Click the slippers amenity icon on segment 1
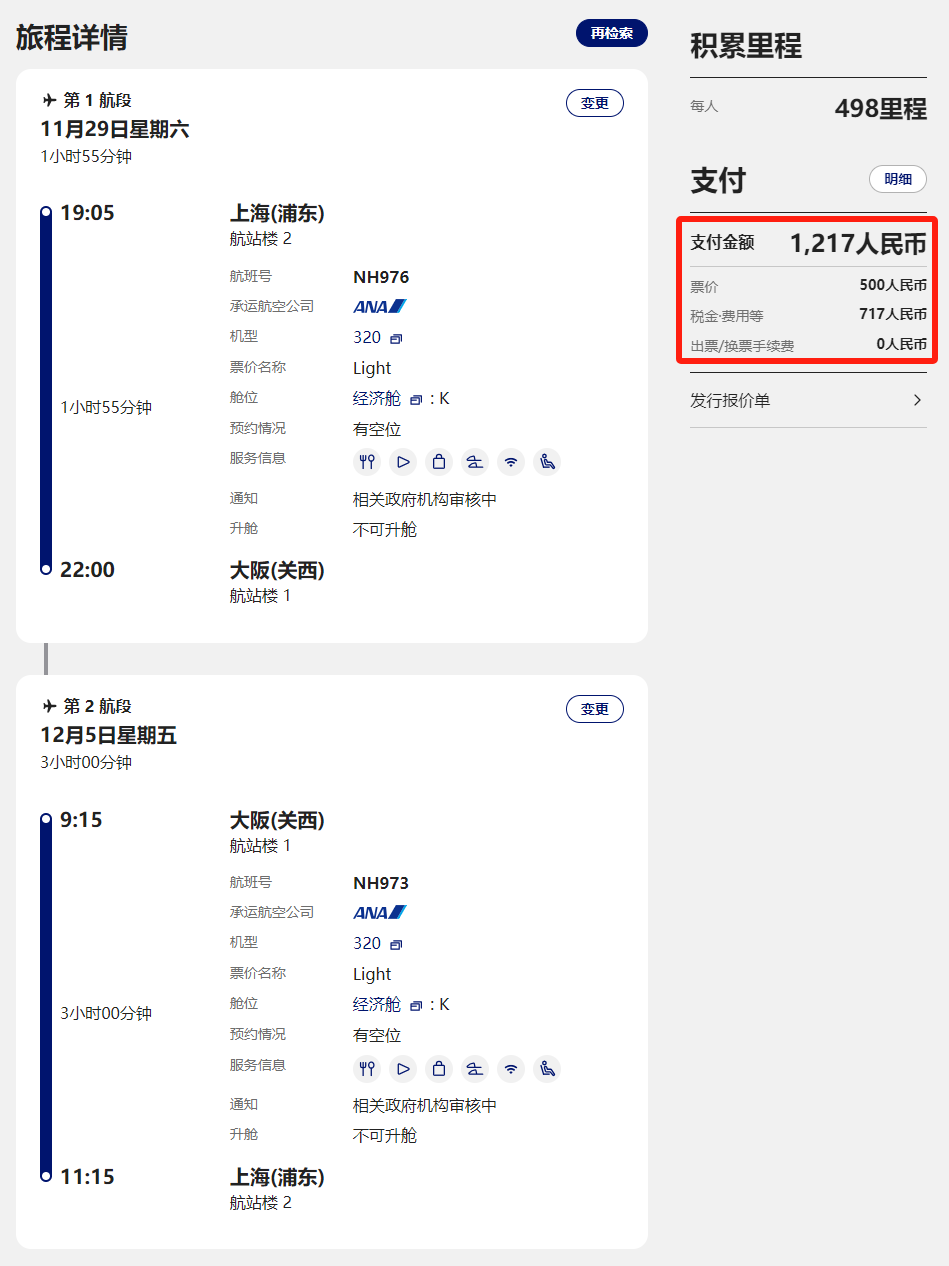Viewport: 949px width, 1266px height. tap(474, 461)
